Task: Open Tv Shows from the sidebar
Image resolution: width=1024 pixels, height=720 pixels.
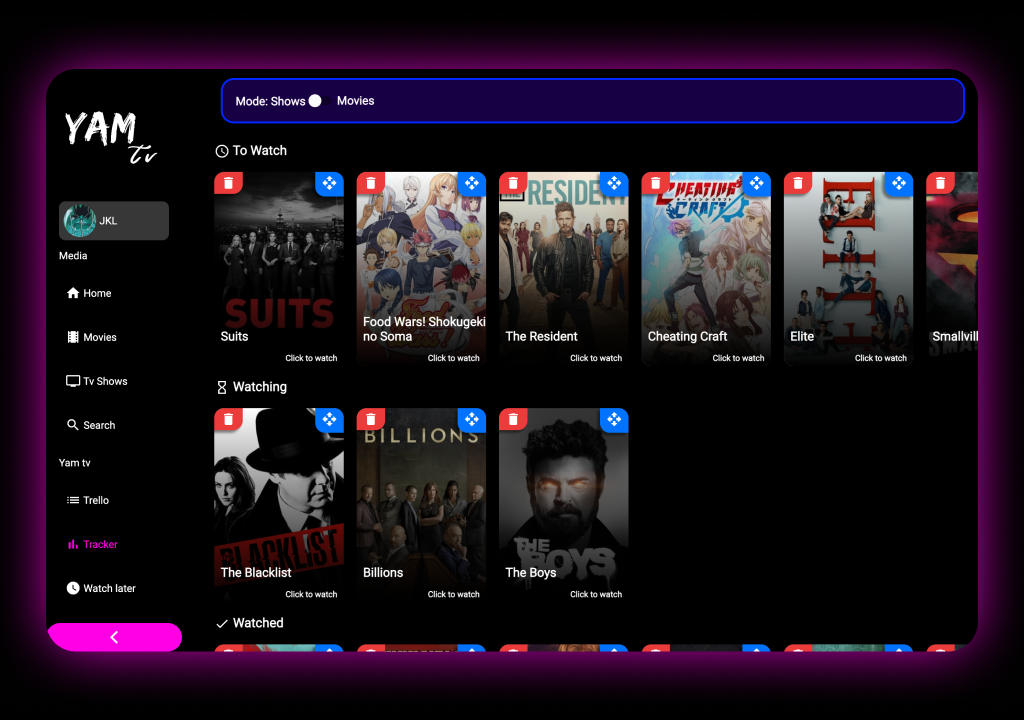Action: pos(105,381)
